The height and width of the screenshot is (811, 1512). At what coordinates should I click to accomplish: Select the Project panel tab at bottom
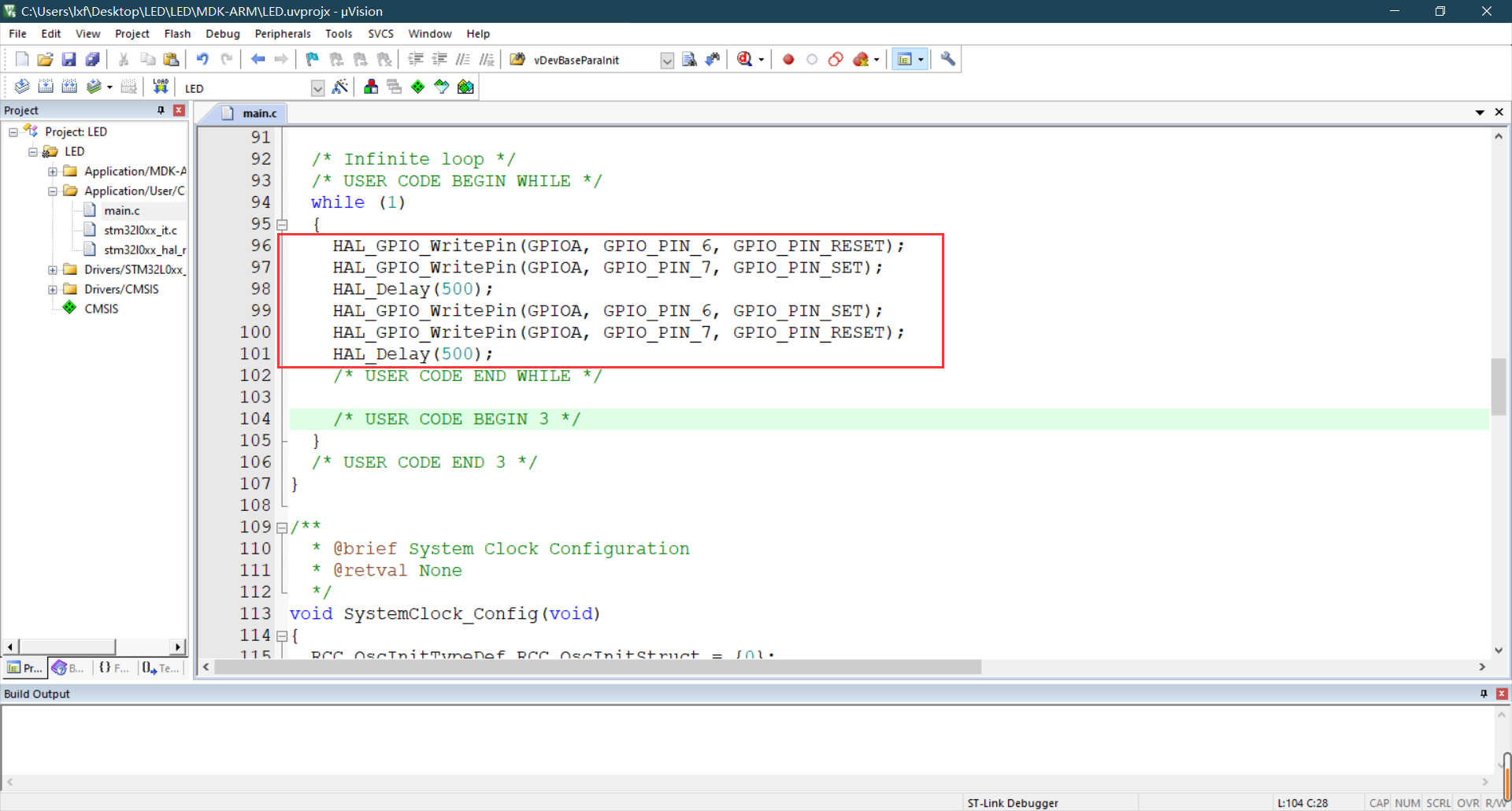coord(24,668)
